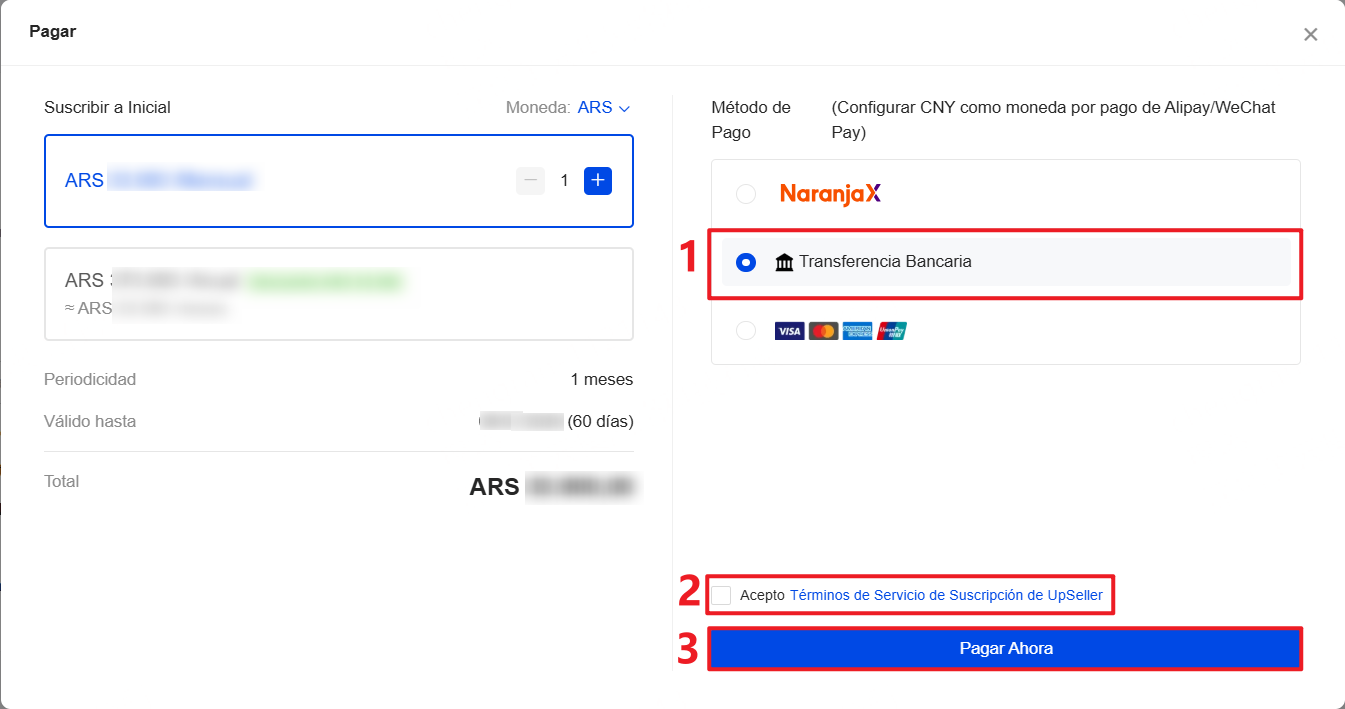Click the NaranjaX logo
1345x709 pixels.
click(x=830, y=194)
